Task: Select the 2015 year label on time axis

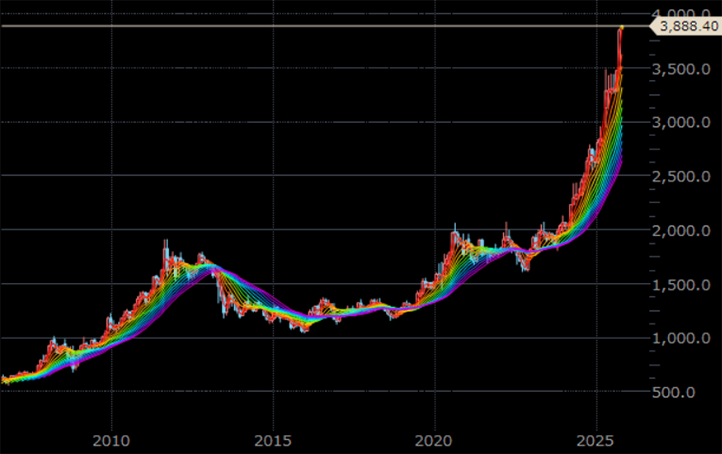Action: 273,440
